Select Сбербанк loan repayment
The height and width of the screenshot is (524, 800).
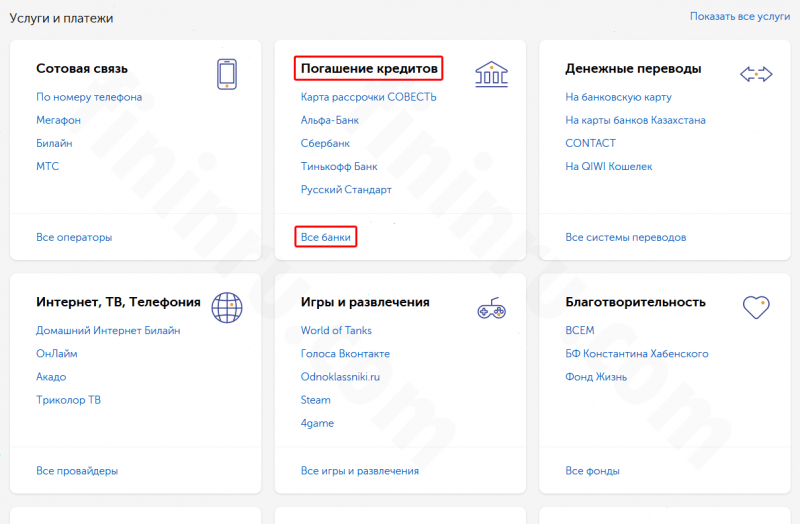(x=325, y=143)
